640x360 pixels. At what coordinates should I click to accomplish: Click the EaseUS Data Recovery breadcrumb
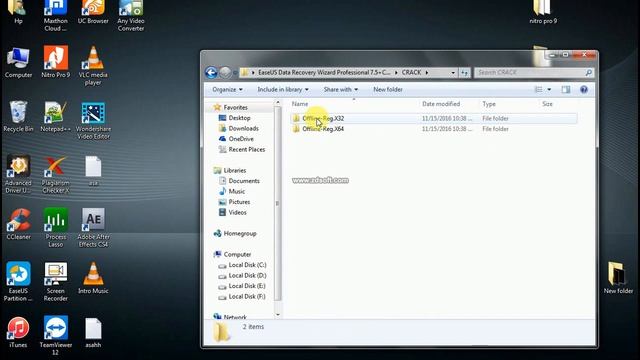click(324, 73)
